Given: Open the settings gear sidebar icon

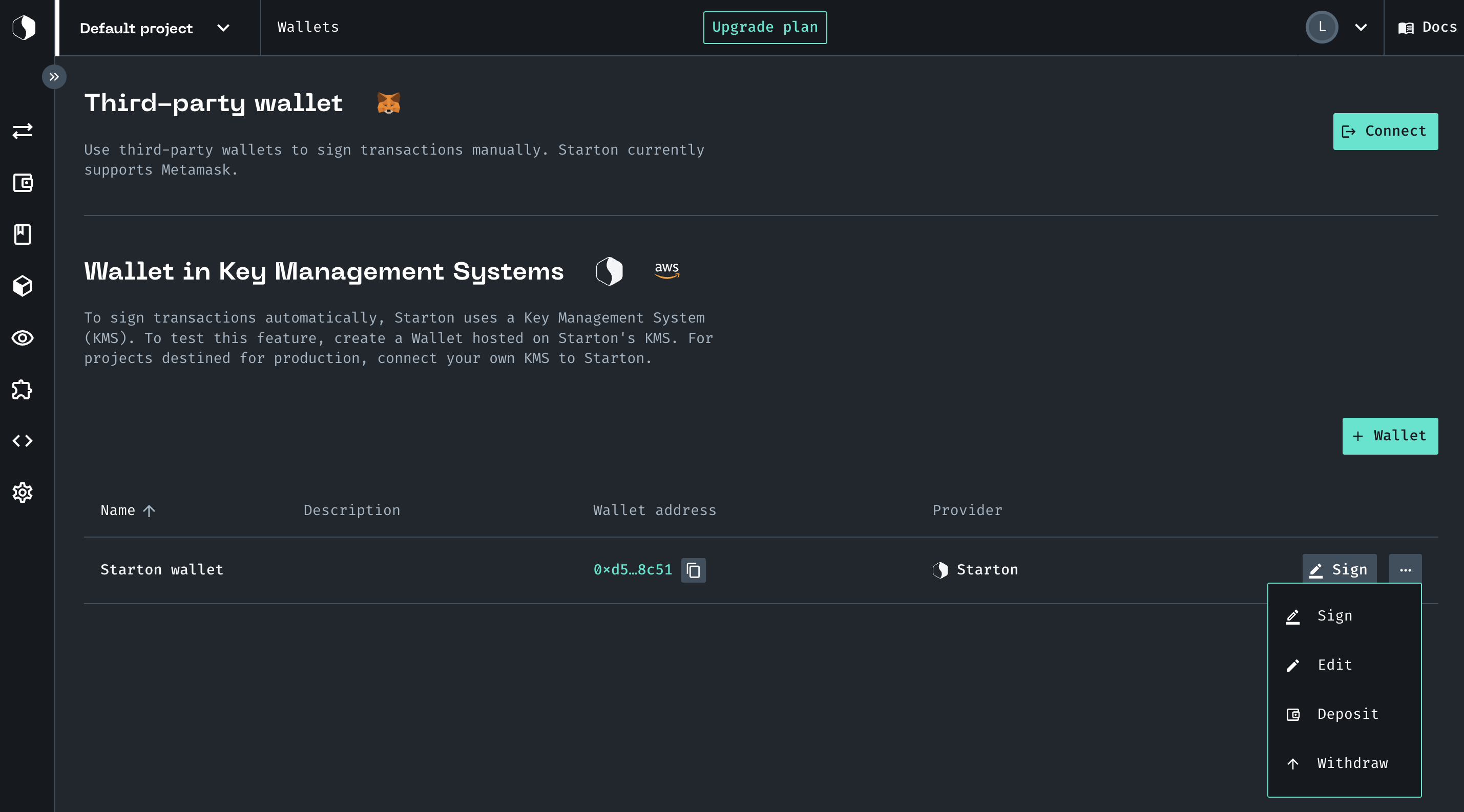Looking at the screenshot, I should coord(23,493).
